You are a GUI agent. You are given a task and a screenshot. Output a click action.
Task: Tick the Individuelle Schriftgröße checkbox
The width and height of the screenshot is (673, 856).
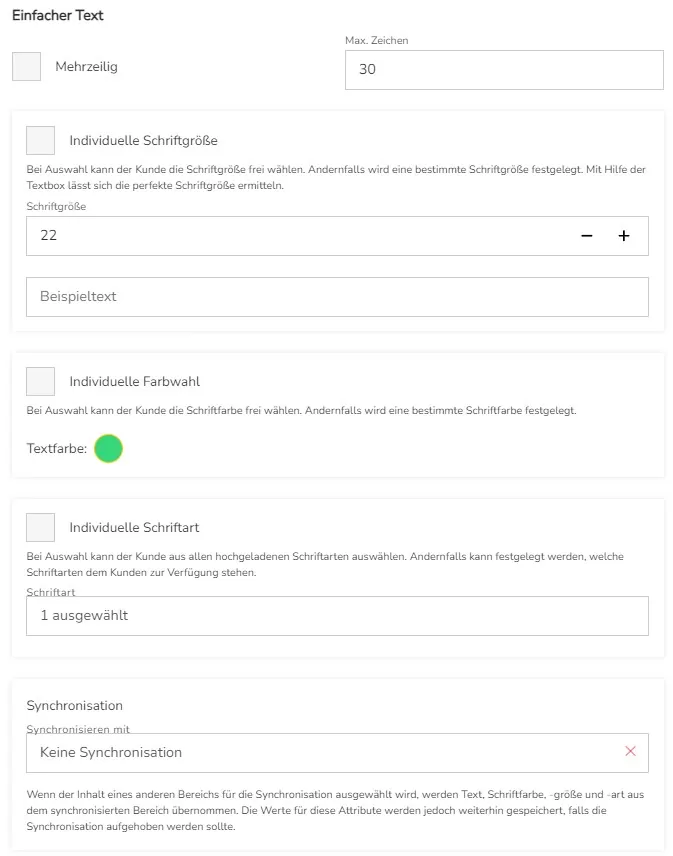(41, 141)
